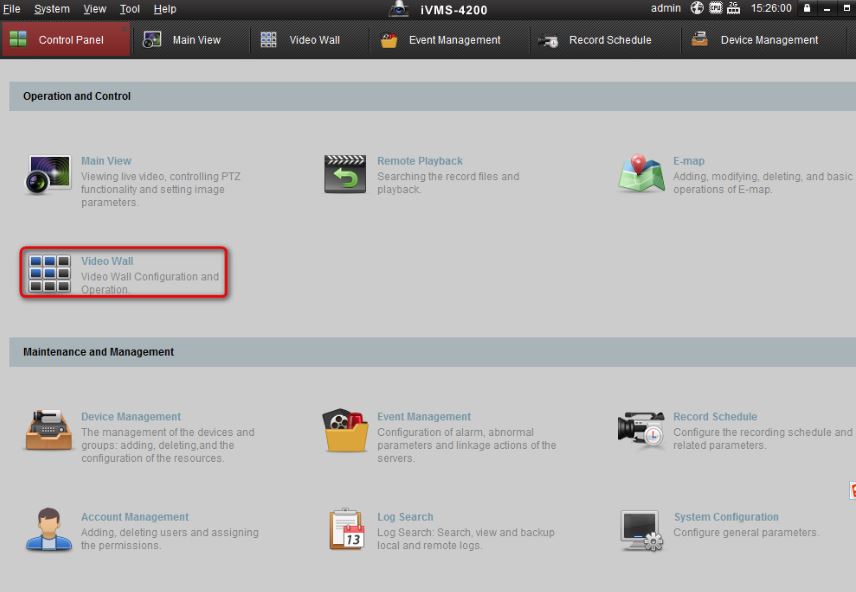Click the 15:26:00 clock display
This screenshot has height=592, width=856.
click(771, 8)
